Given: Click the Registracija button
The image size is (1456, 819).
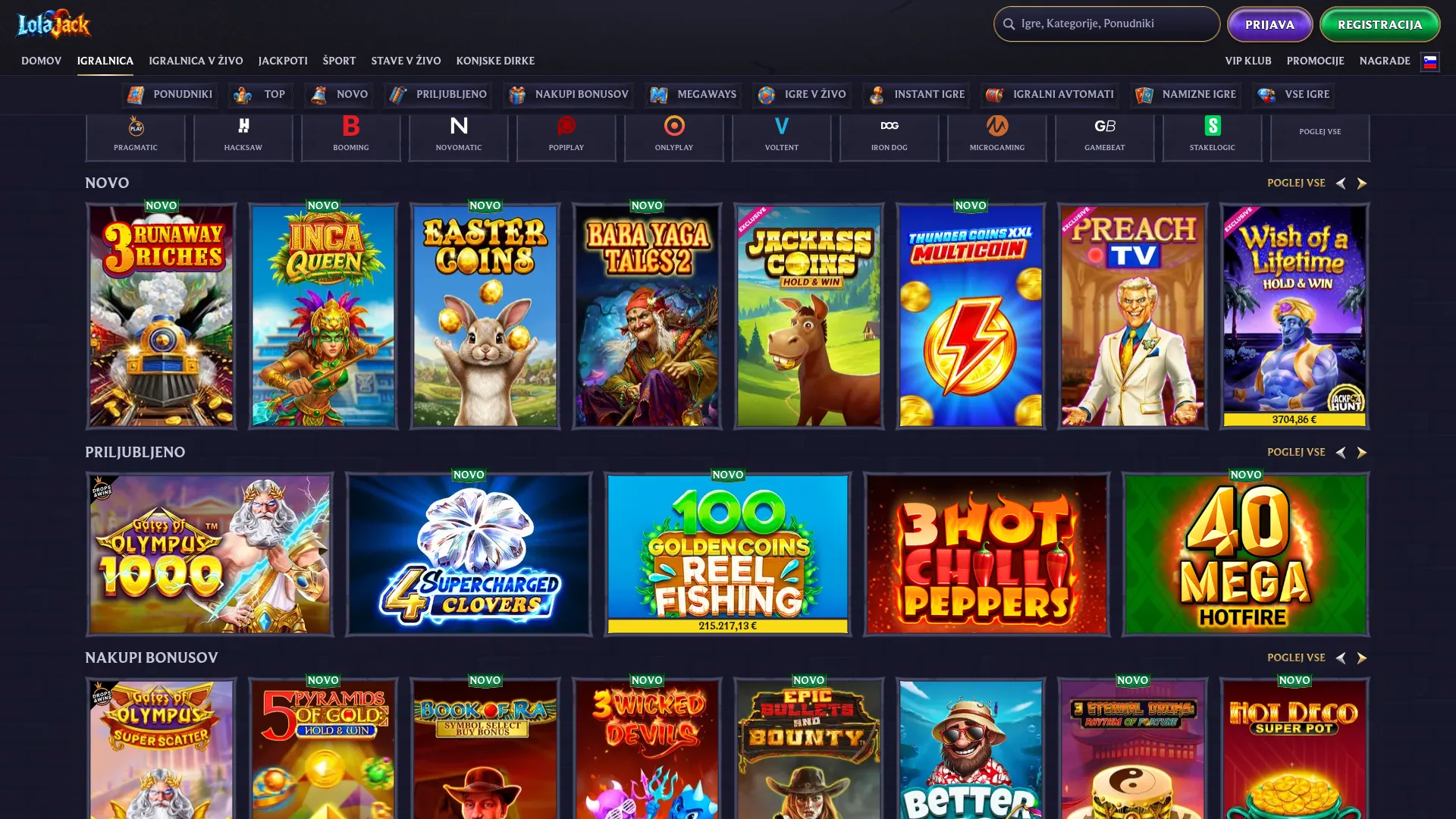Looking at the screenshot, I should (1379, 24).
